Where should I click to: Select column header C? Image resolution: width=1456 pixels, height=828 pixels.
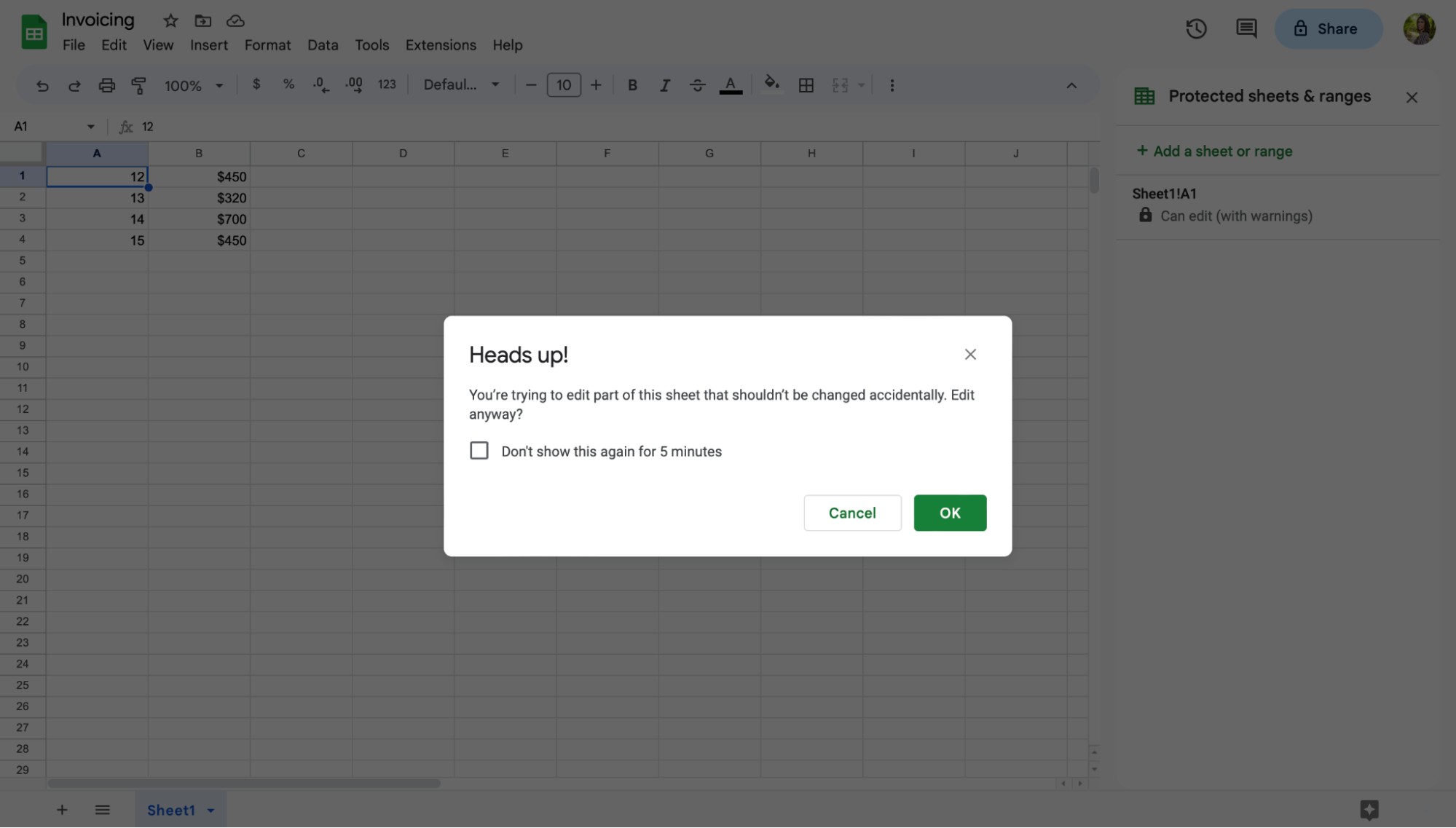click(x=301, y=154)
